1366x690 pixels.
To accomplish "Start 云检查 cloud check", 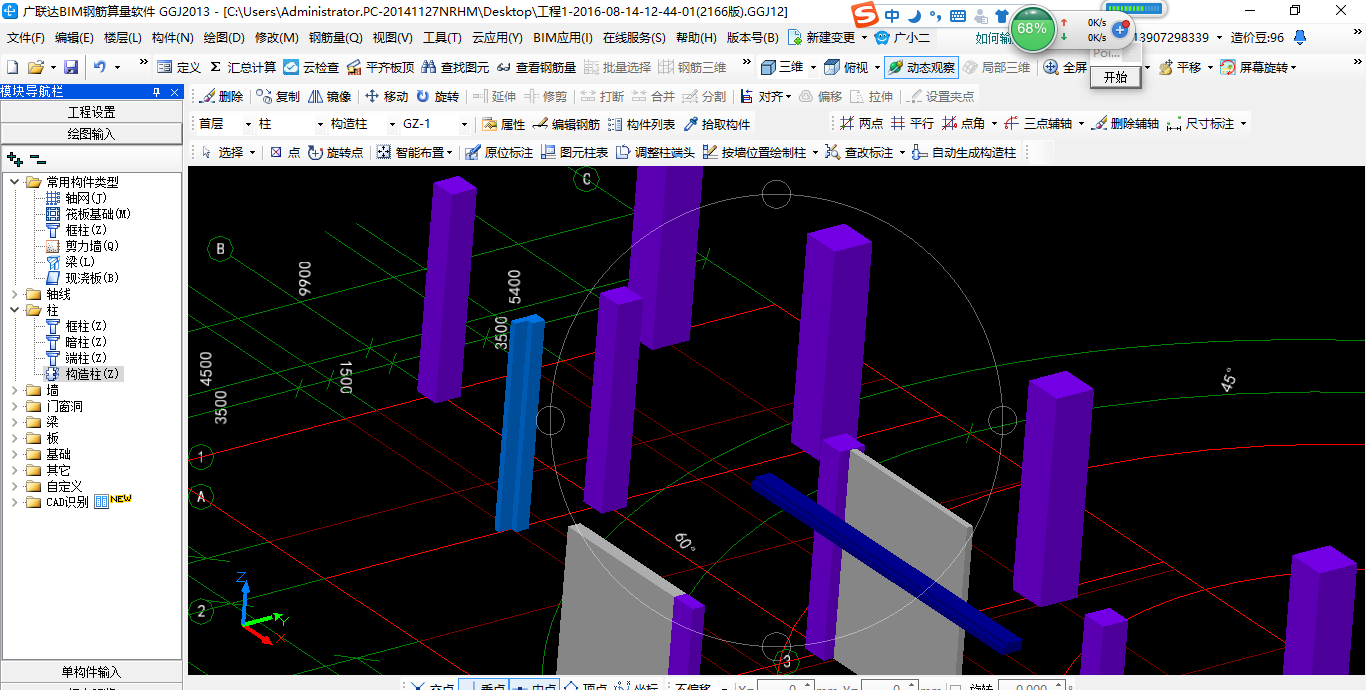I will click(311, 67).
